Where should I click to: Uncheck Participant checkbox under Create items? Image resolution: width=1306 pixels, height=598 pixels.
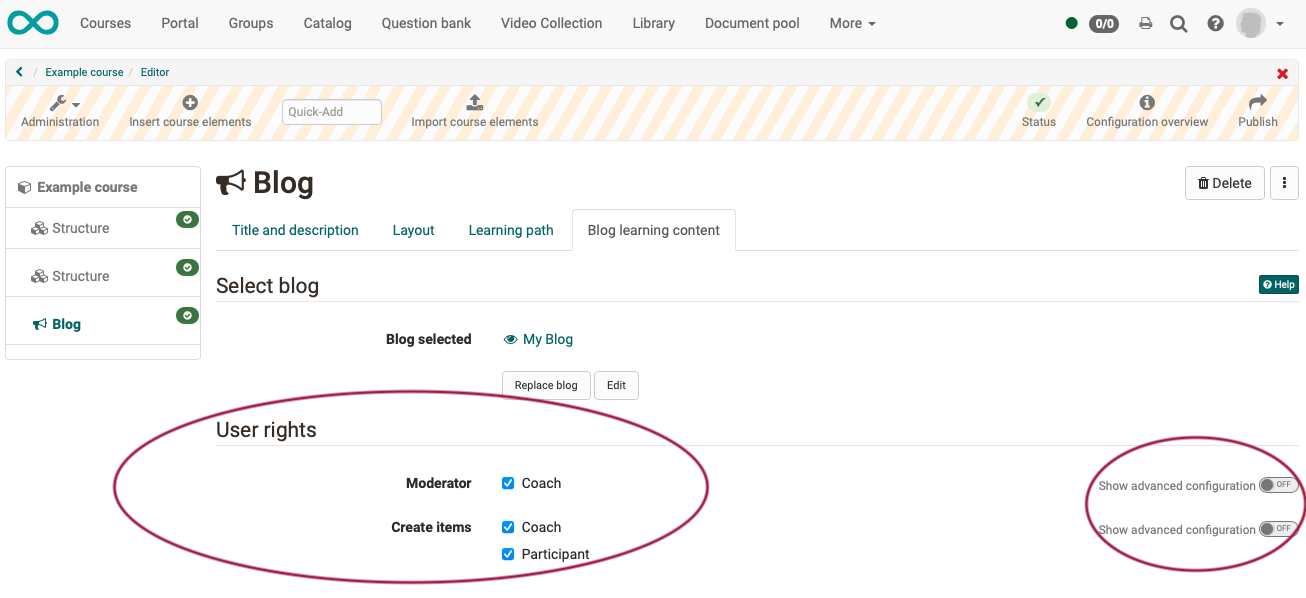pyautogui.click(x=508, y=554)
